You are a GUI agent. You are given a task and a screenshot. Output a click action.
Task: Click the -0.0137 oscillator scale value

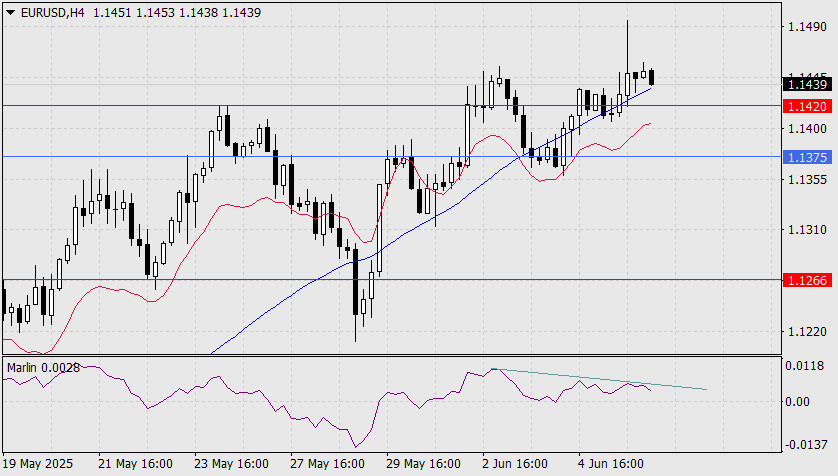pyautogui.click(x=806, y=445)
